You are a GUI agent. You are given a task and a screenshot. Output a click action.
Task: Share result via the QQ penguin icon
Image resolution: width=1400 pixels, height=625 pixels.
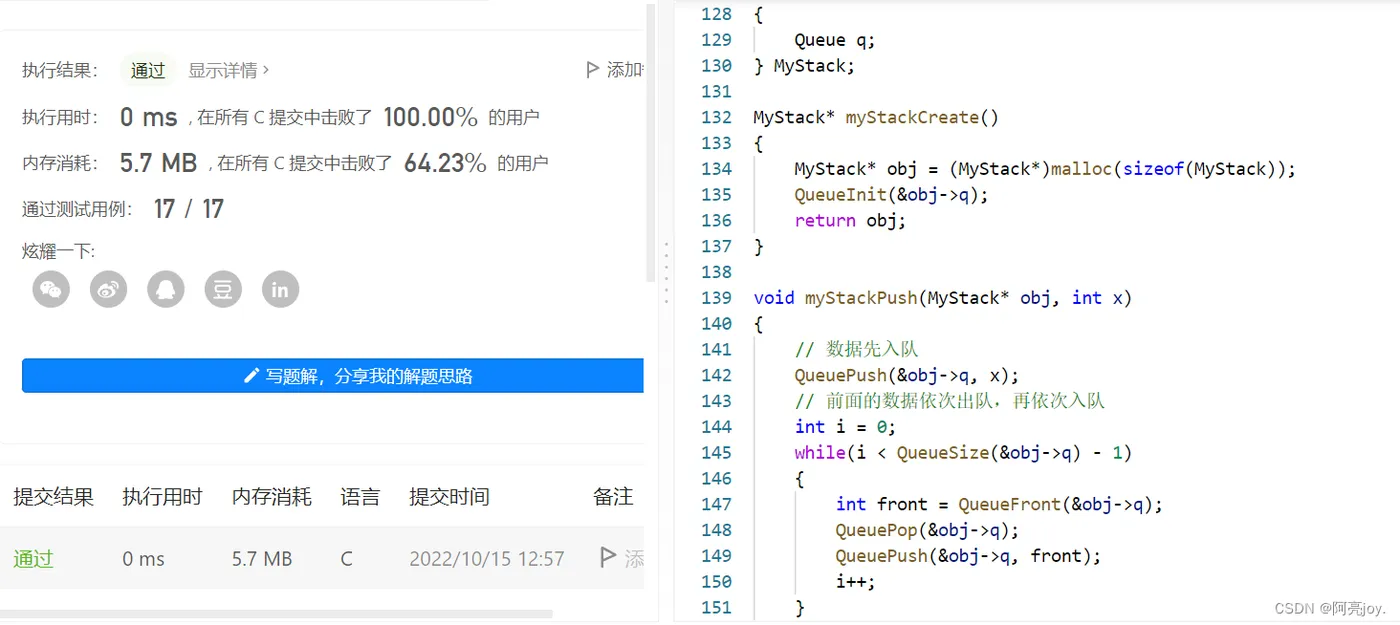(x=165, y=289)
